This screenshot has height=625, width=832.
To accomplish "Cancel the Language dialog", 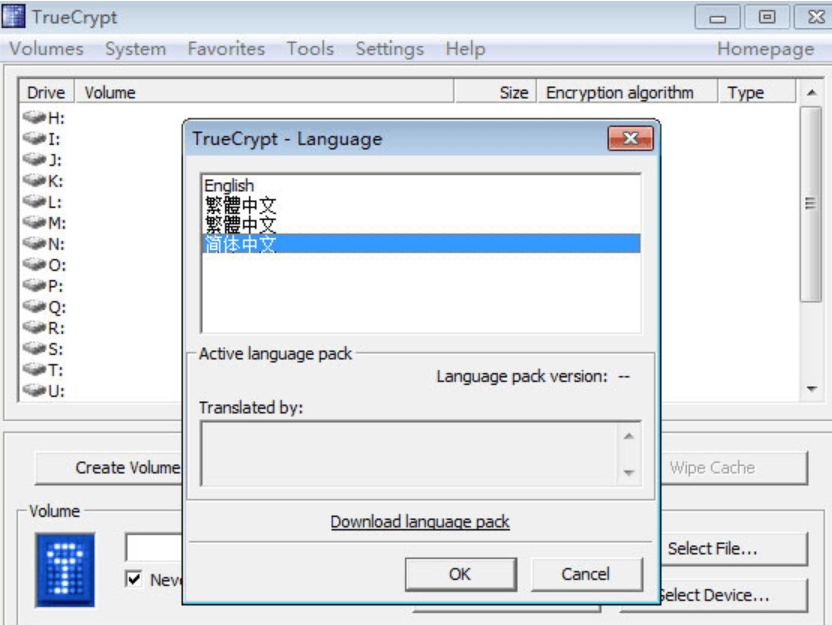I will [586, 574].
